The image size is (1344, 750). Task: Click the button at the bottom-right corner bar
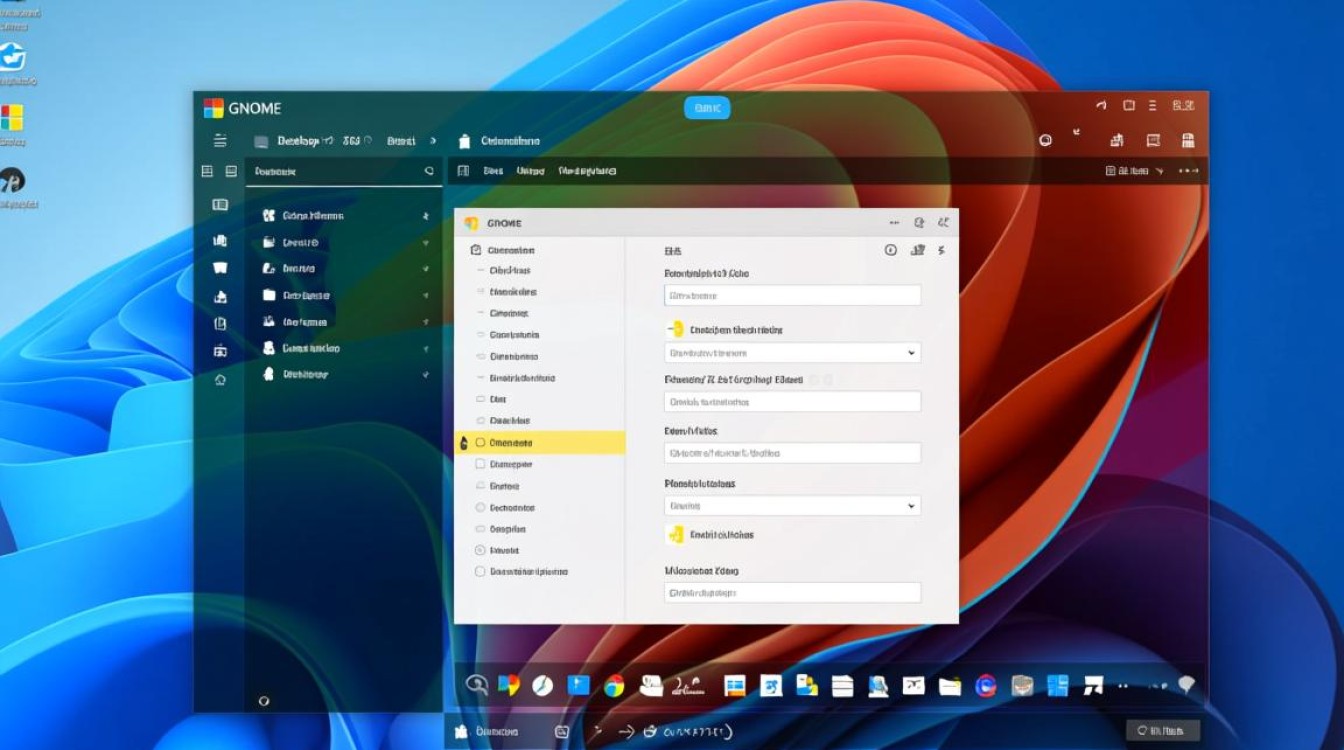click(x=1162, y=731)
